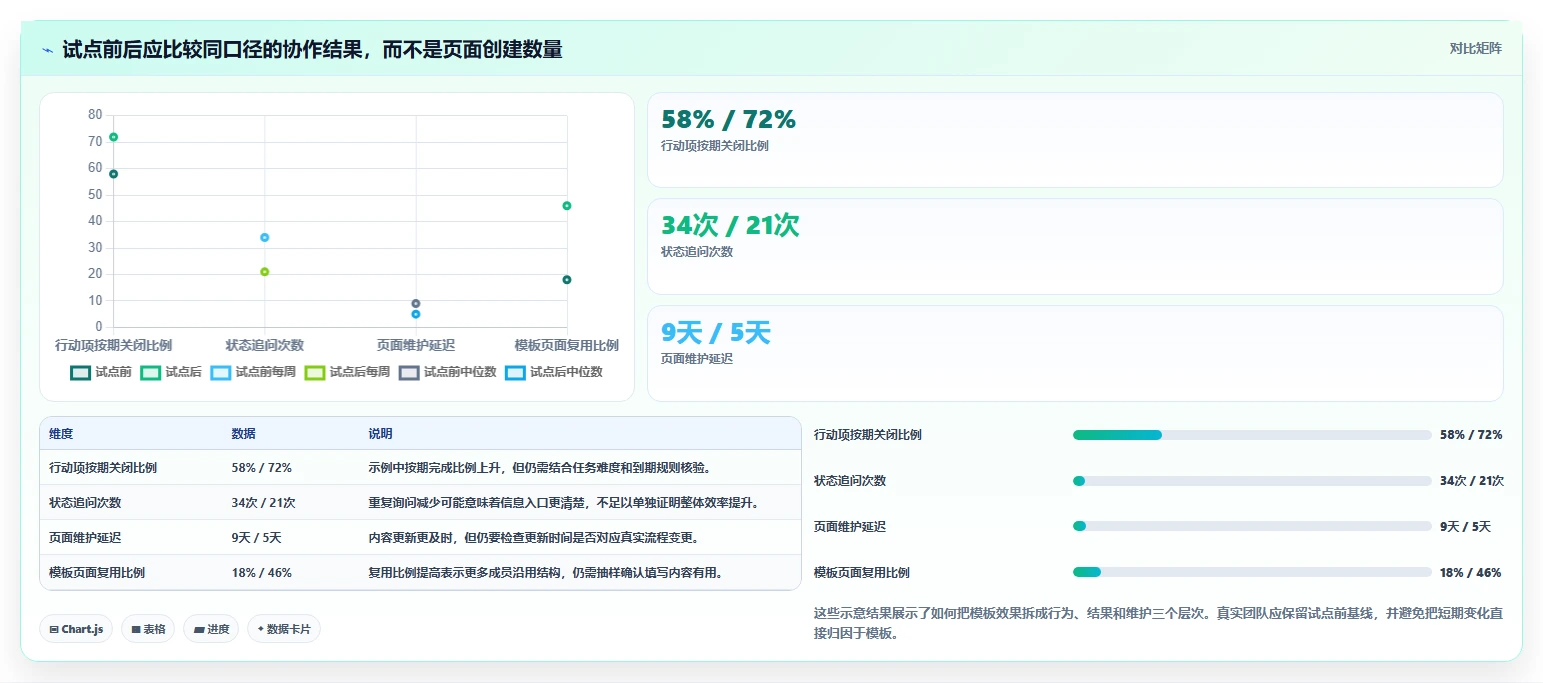Click table value 18% / 46%
The height and width of the screenshot is (683, 1543).
[261, 572]
